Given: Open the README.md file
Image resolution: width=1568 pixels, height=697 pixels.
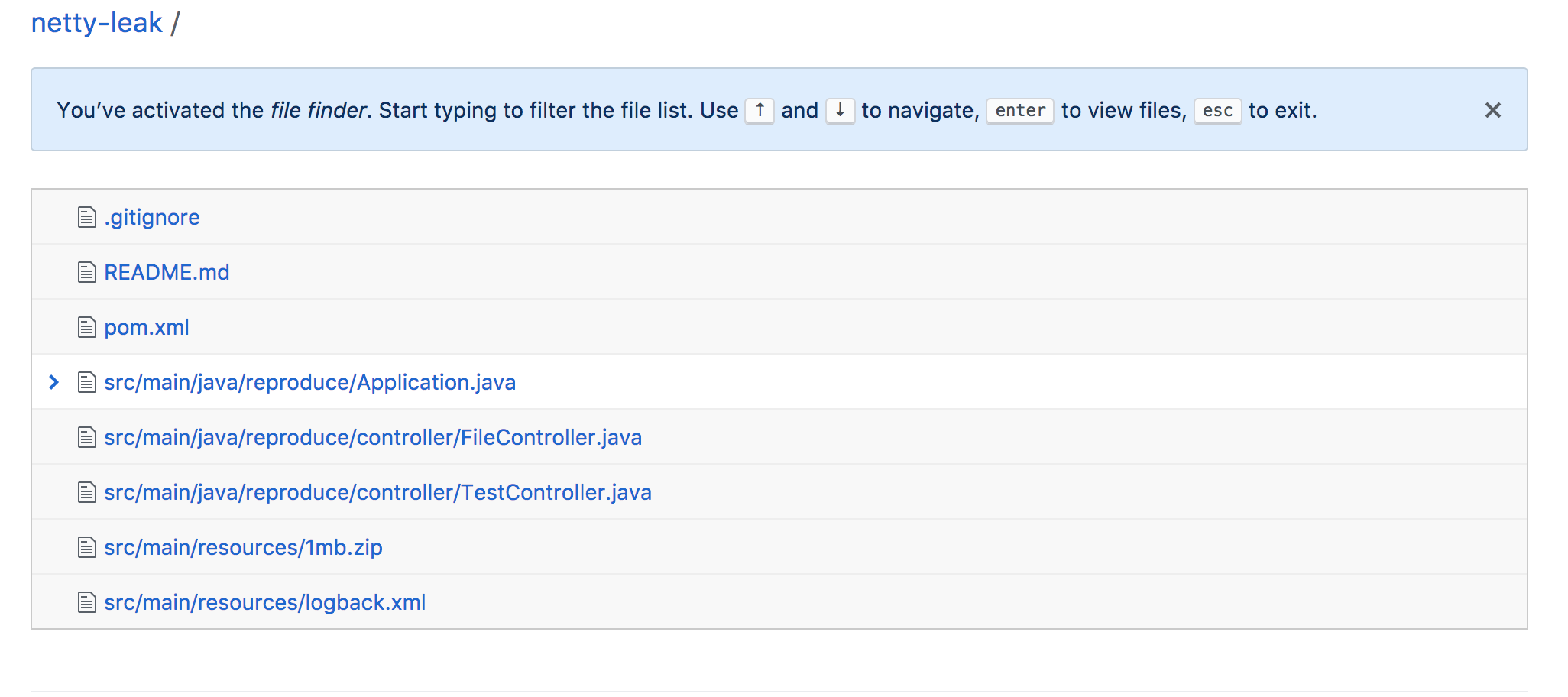Looking at the screenshot, I should coord(167,271).
